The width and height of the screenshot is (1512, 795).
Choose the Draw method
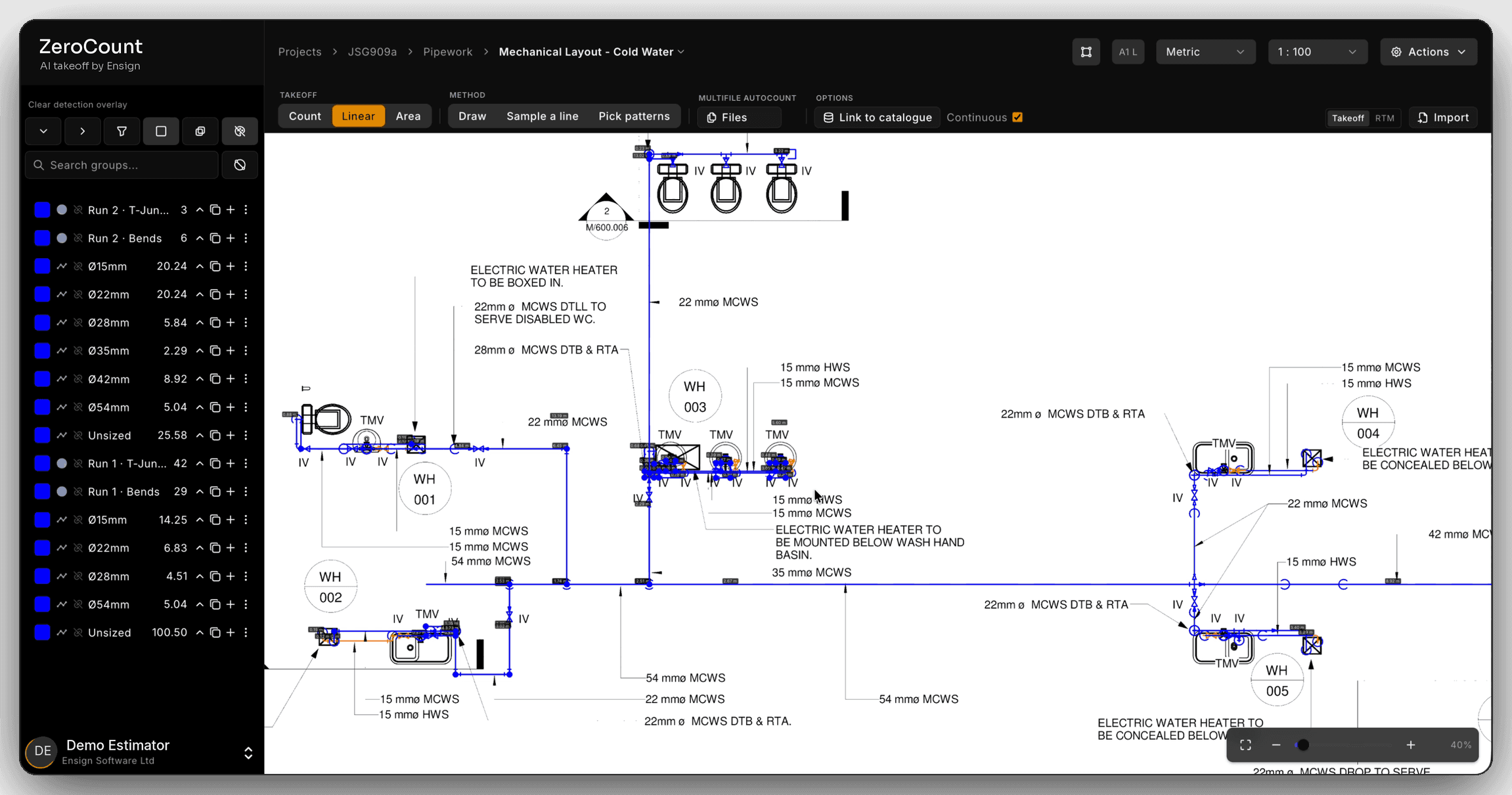pyautogui.click(x=472, y=116)
